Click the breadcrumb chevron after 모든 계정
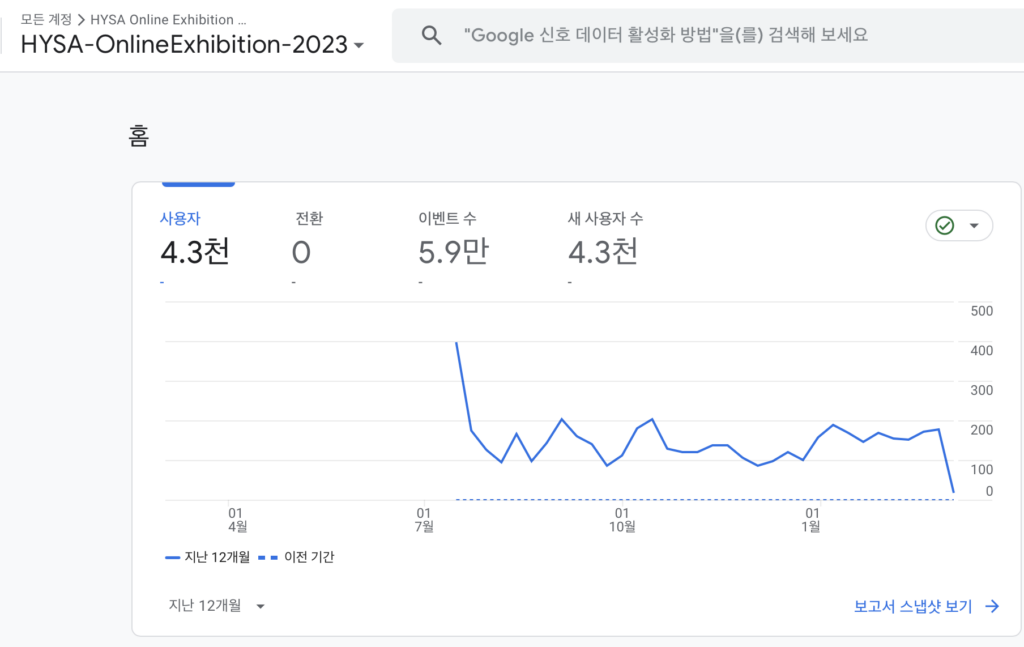This screenshot has width=1024, height=647. [x=81, y=19]
